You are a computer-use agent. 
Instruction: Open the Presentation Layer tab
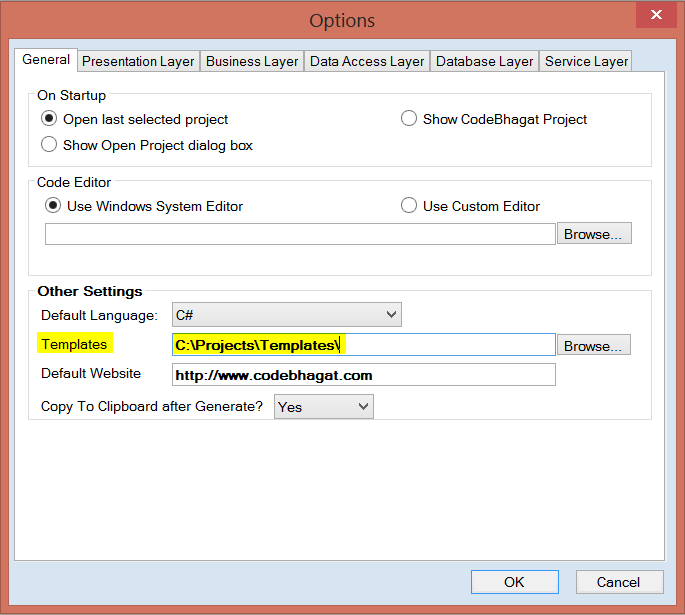pos(138,61)
